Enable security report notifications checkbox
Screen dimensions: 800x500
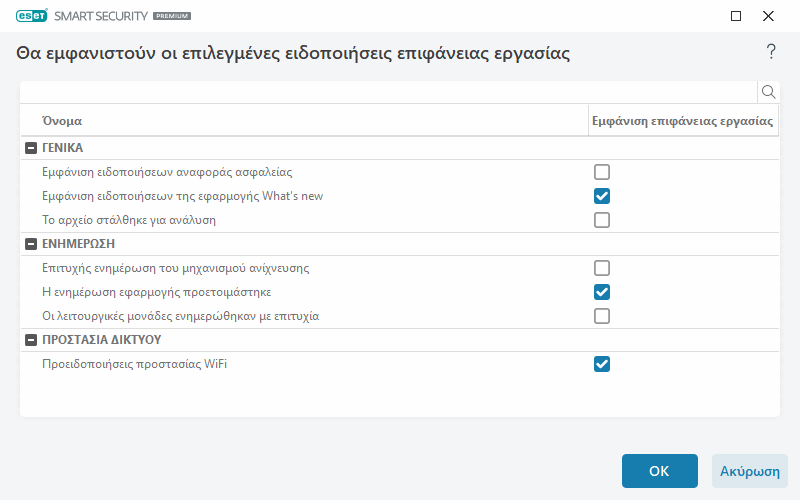602,172
